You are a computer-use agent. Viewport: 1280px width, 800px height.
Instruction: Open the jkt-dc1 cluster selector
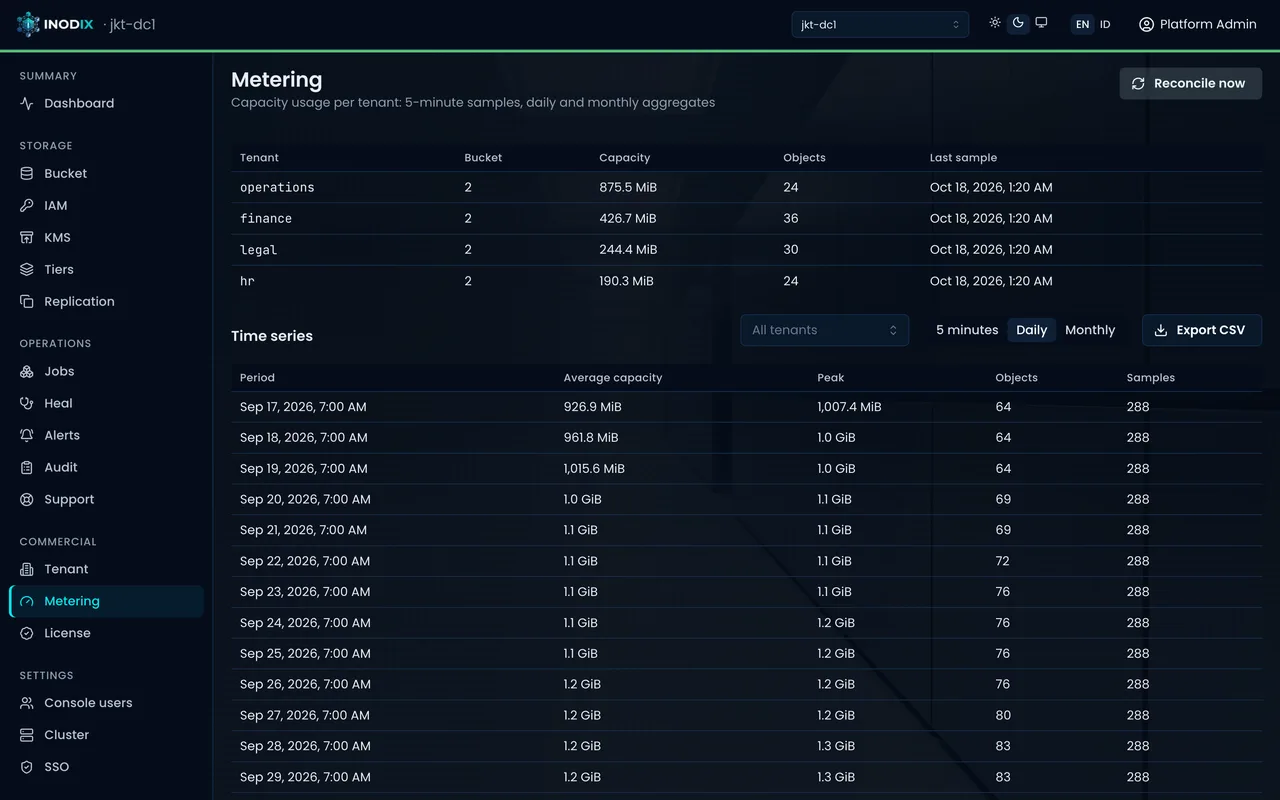click(880, 24)
